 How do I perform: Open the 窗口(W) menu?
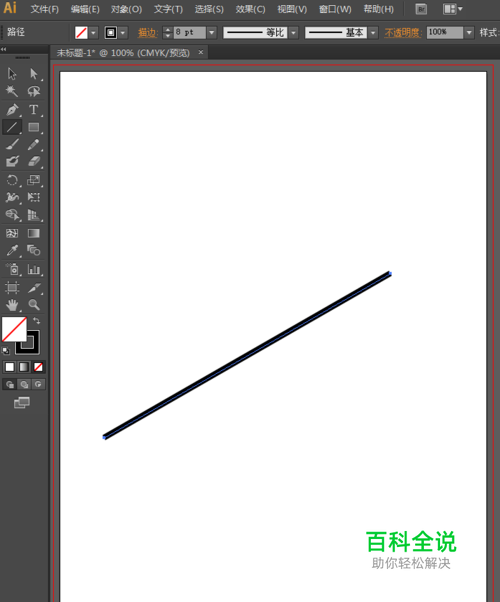[335, 9]
